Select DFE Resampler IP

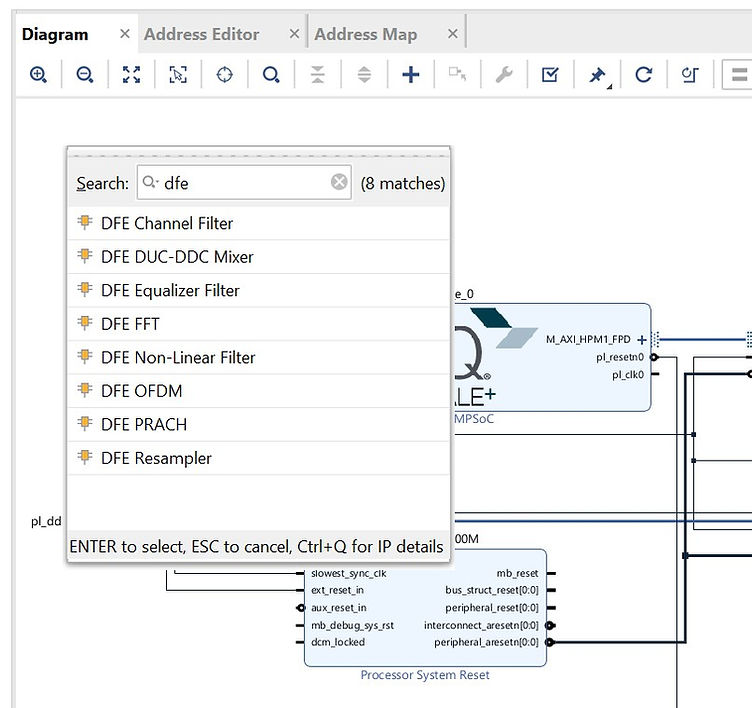click(258, 458)
